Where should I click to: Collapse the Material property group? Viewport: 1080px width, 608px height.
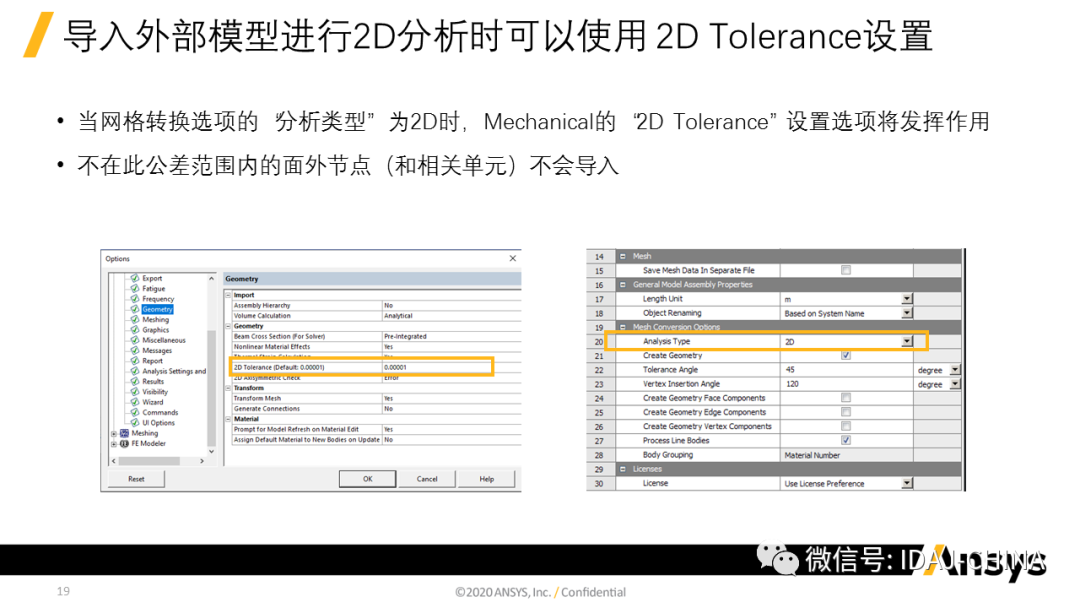pyautogui.click(x=228, y=419)
